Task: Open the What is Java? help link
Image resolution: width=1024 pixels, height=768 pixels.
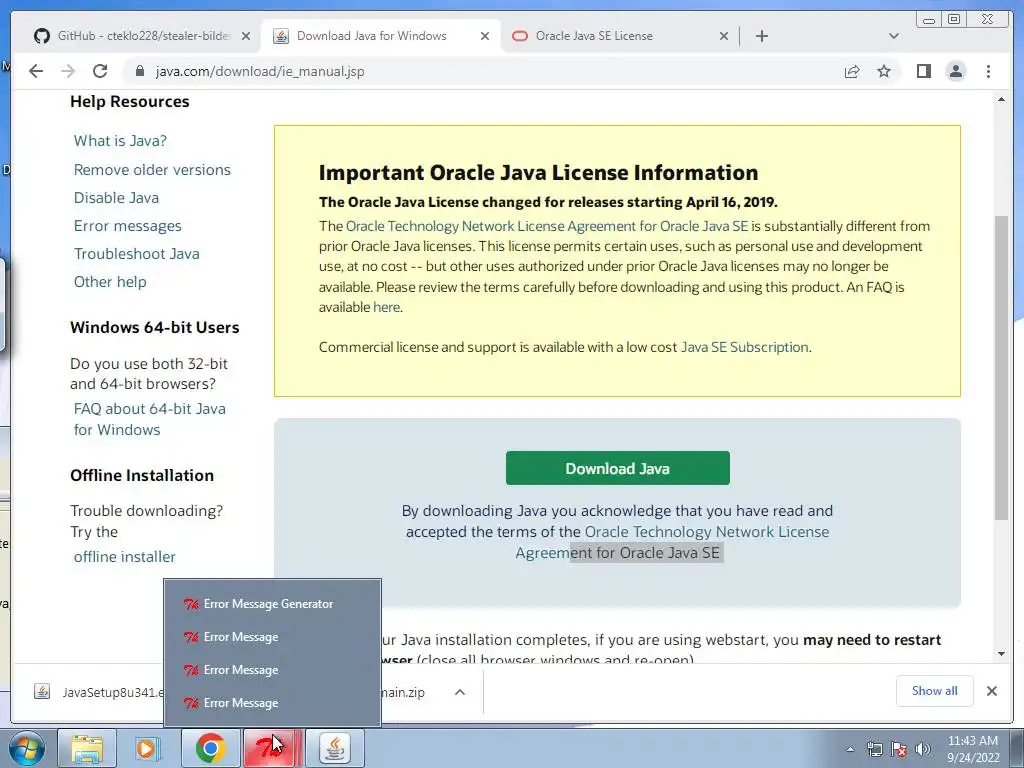Action: pyautogui.click(x=120, y=140)
